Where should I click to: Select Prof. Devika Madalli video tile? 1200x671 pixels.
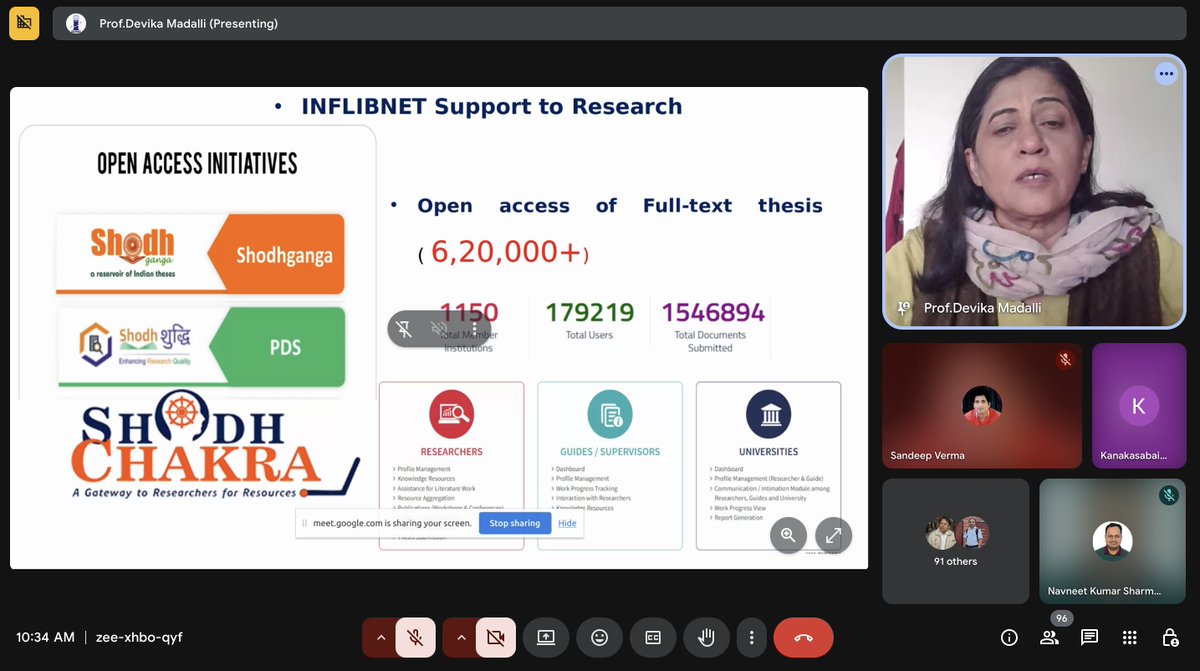pyautogui.click(x=1034, y=191)
